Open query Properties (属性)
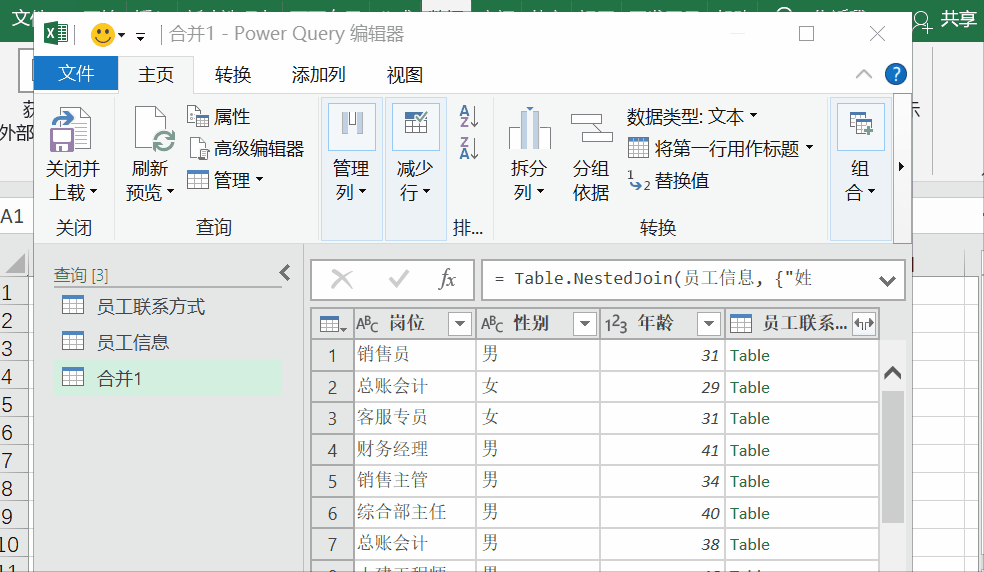Image resolution: width=984 pixels, height=572 pixels. coord(218,117)
